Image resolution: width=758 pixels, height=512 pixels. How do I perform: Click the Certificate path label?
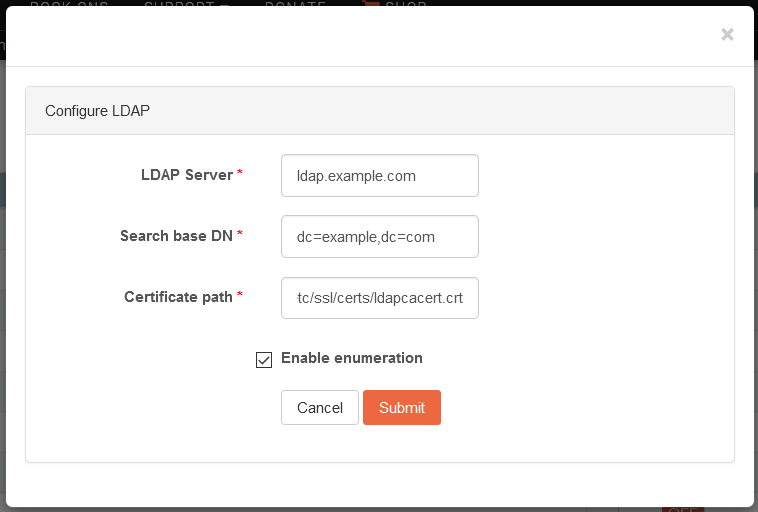(178, 296)
